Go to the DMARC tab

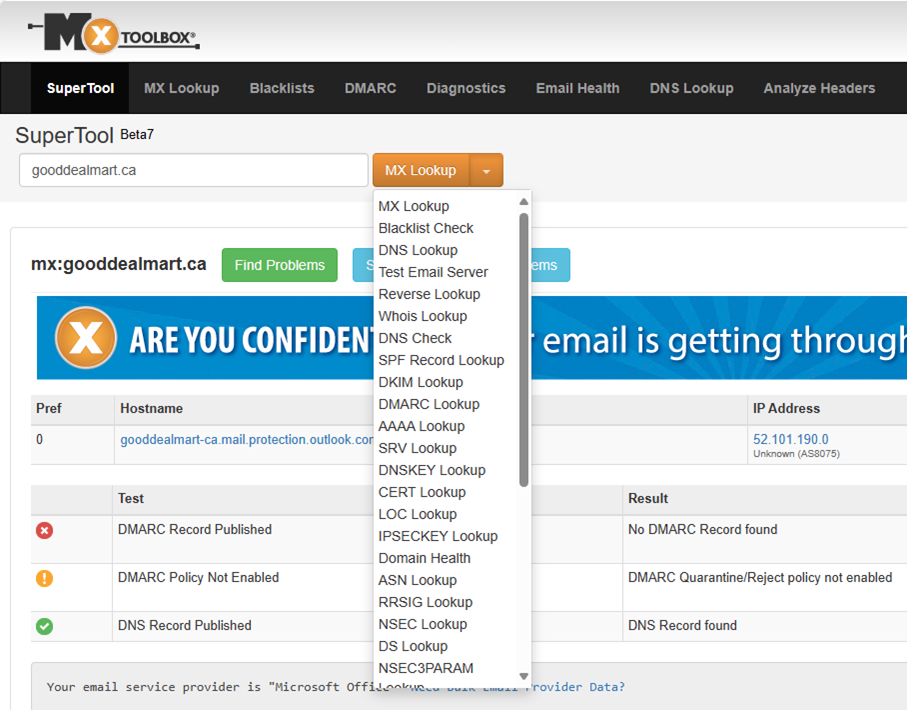click(370, 88)
